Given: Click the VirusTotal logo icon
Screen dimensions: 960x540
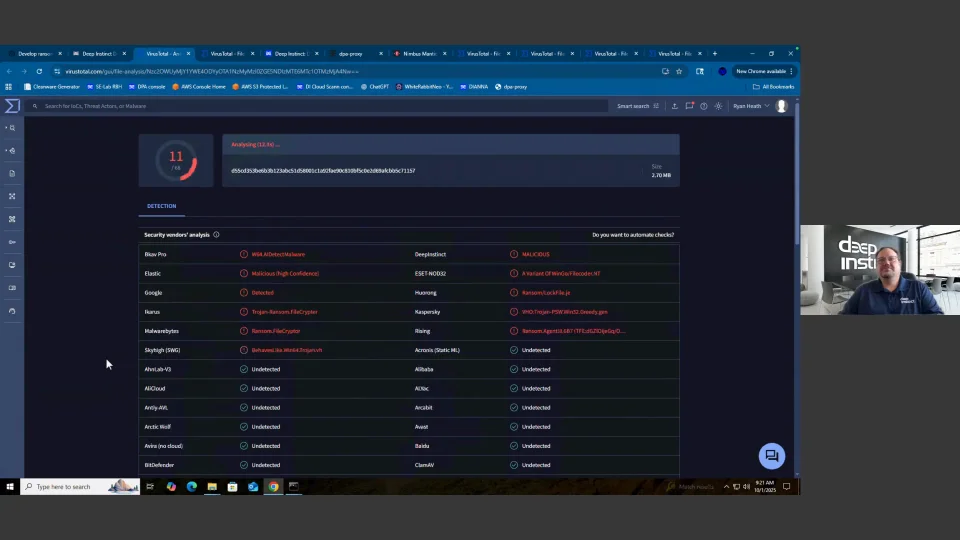Looking at the screenshot, I should coord(12,106).
